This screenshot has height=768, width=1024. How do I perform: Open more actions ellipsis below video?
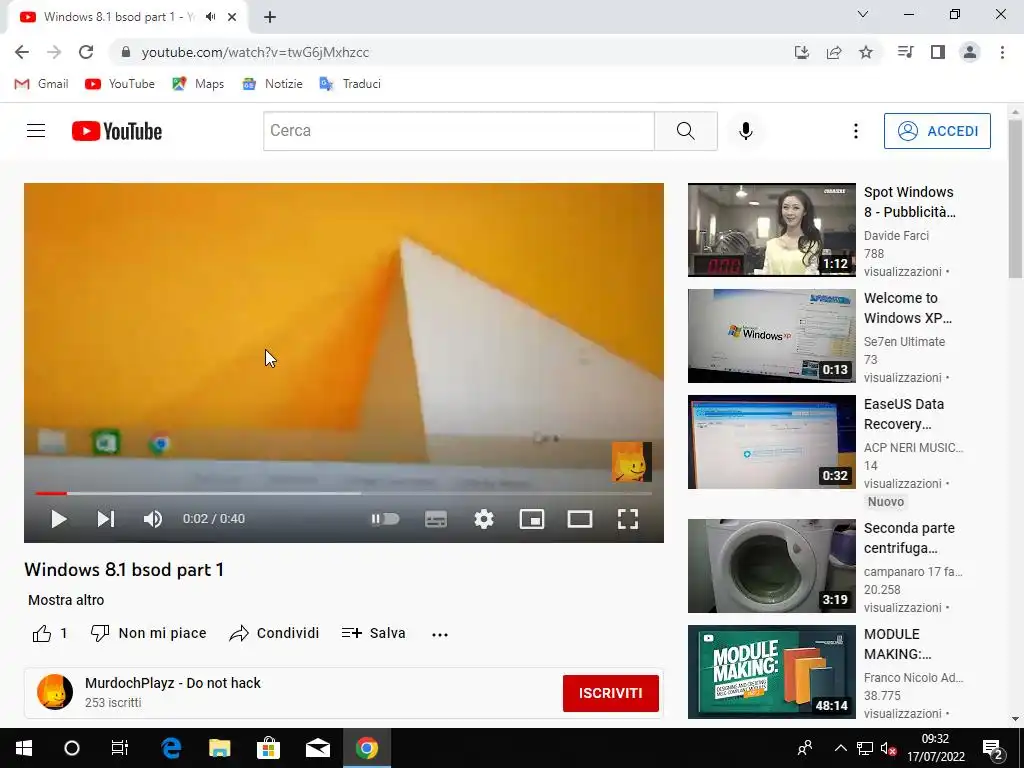pyautogui.click(x=440, y=634)
